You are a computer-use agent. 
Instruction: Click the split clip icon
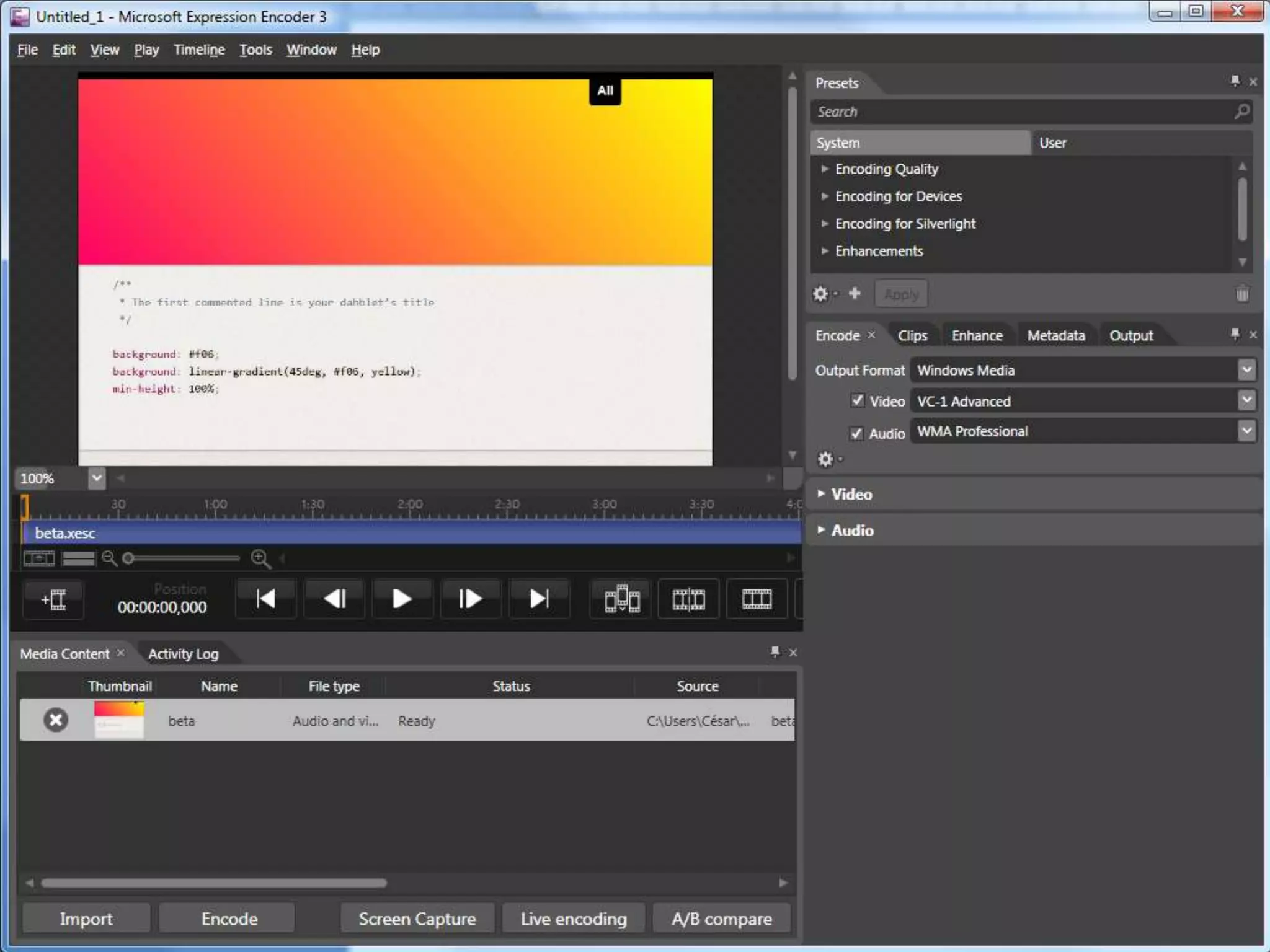[688, 599]
